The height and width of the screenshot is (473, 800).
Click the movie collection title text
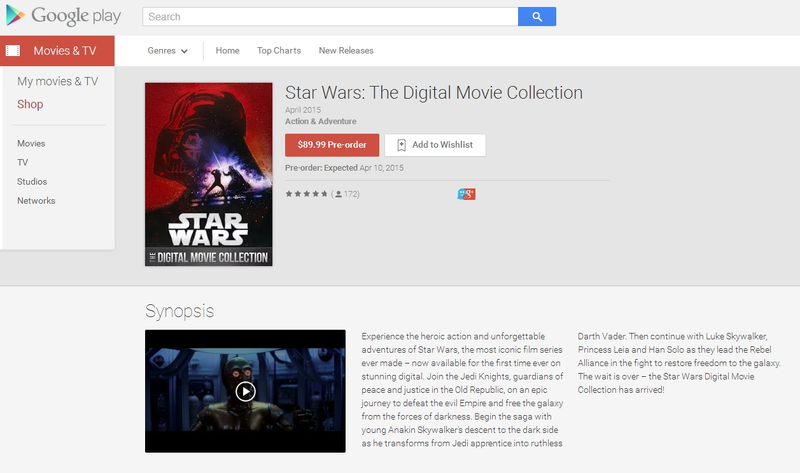434,93
